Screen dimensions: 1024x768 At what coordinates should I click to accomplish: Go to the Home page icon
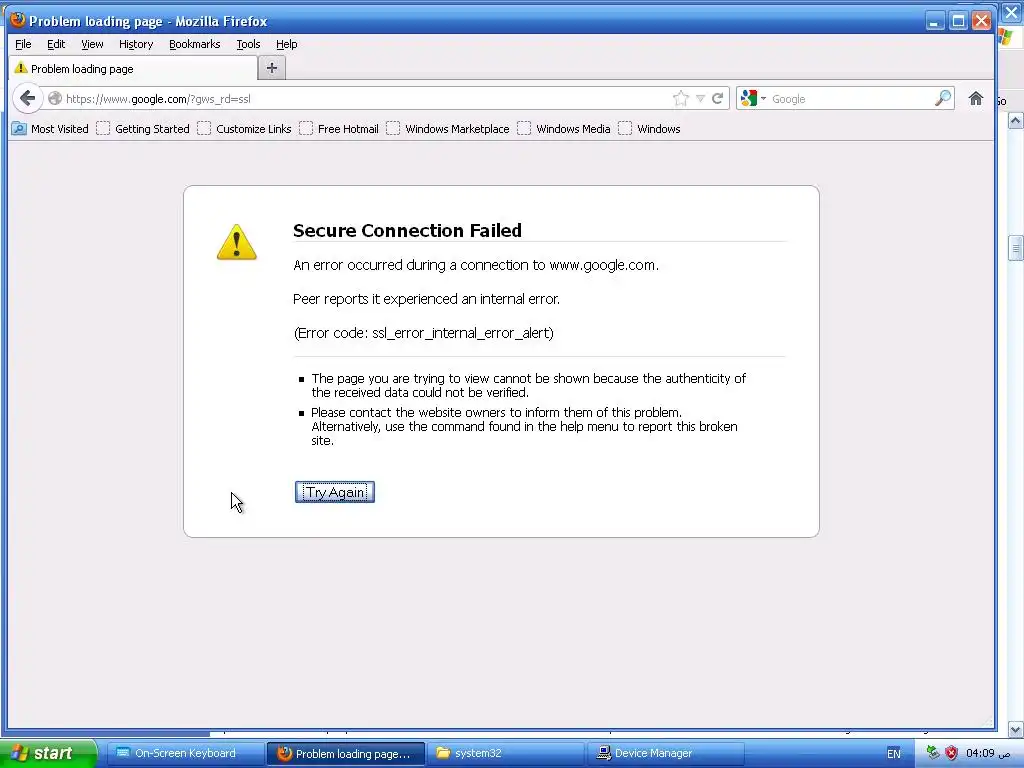tap(976, 99)
